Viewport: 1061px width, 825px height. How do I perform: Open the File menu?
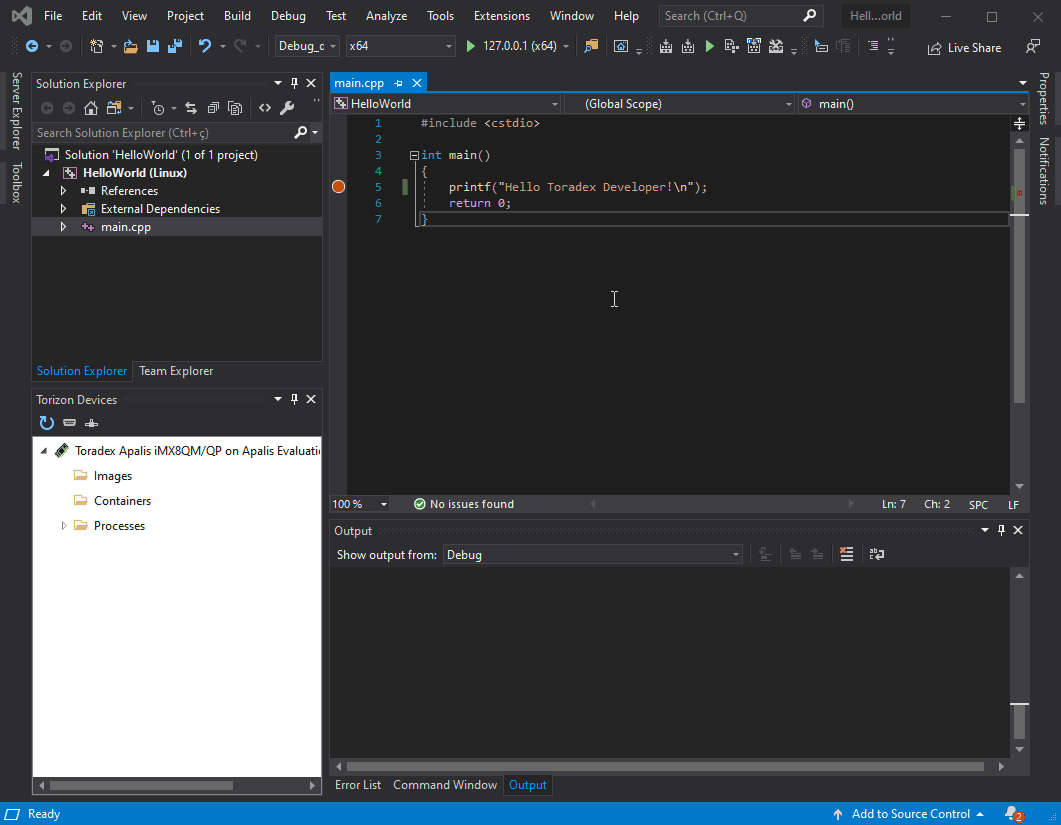pyautogui.click(x=53, y=16)
